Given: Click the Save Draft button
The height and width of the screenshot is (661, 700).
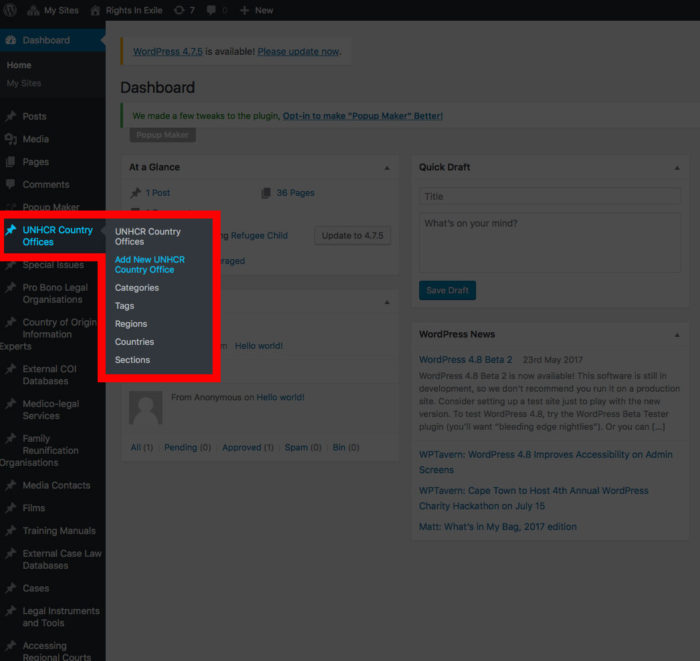Looking at the screenshot, I should [x=447, y=291].
